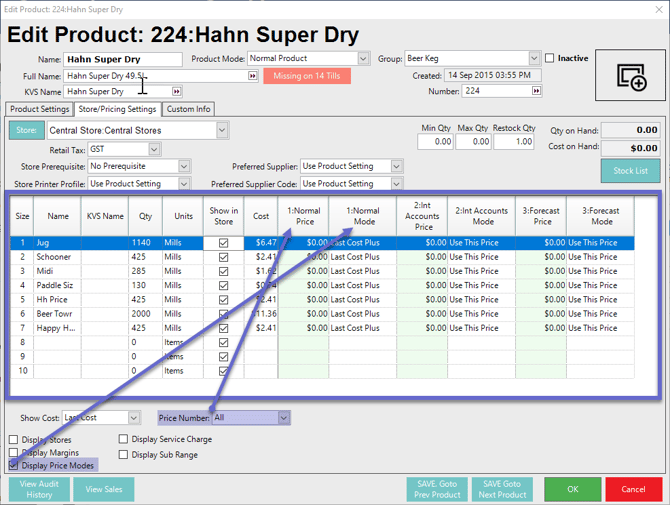Click the Stock List button
670x505 pixels.
point(630,171)
